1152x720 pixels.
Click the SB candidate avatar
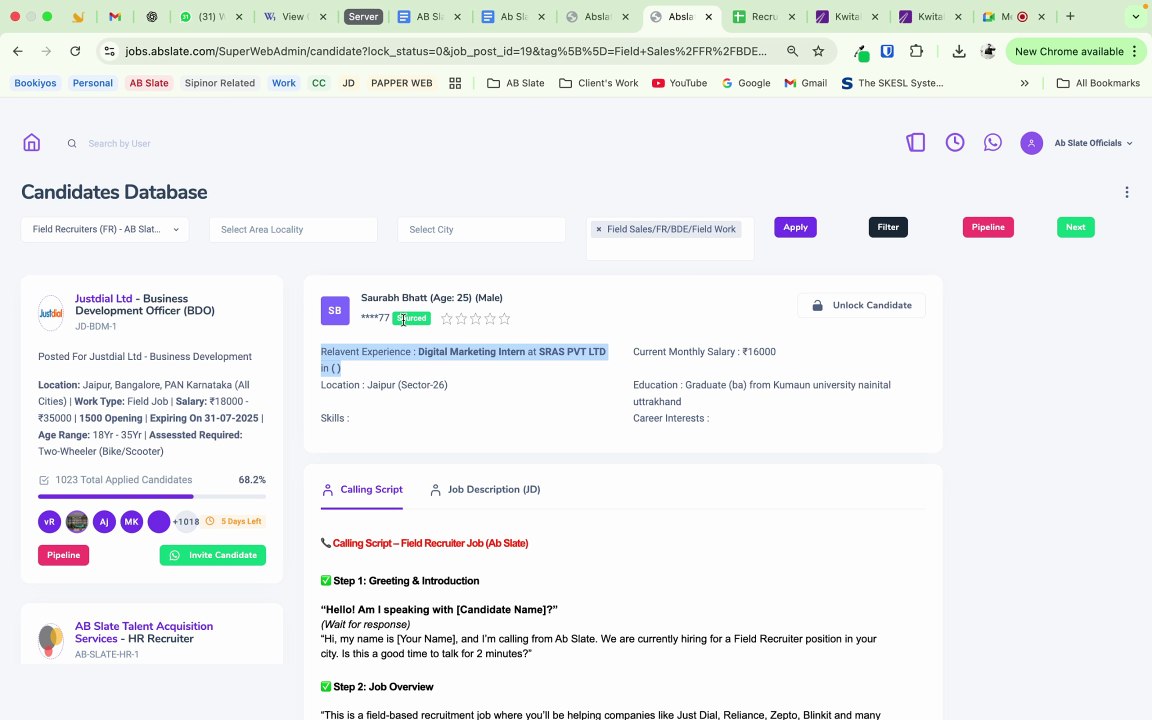(x=335, y=310)
